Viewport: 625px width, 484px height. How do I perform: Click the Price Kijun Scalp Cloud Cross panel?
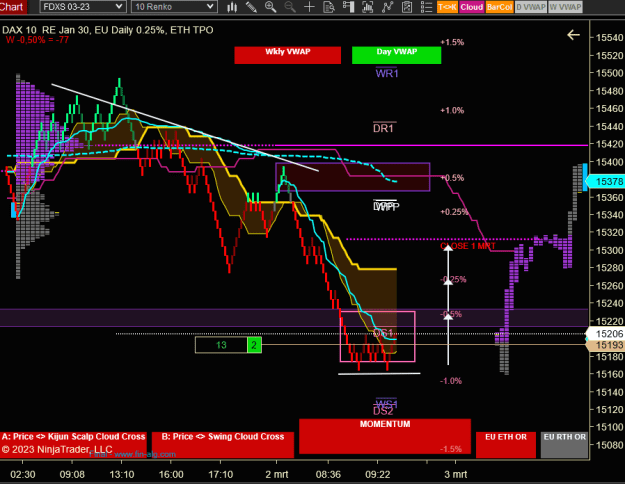[x=73, y=445]
